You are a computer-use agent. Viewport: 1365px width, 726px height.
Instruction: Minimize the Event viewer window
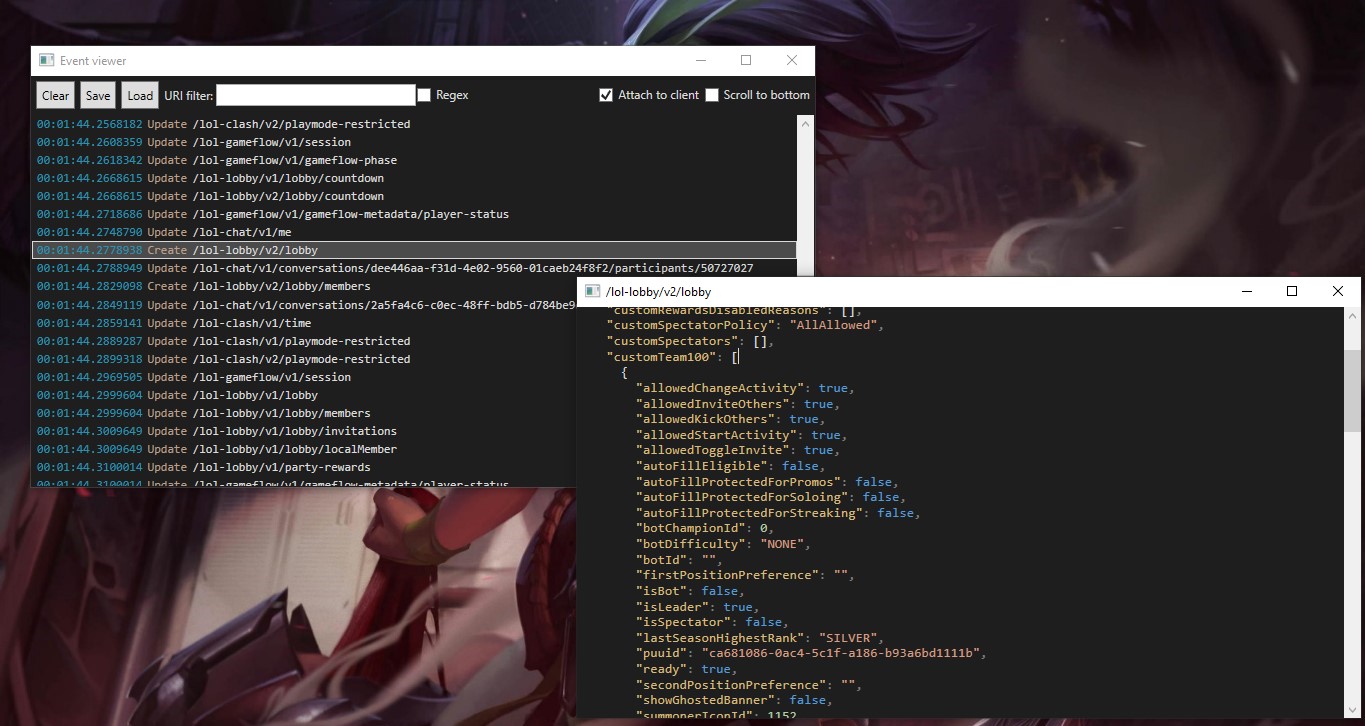click(x=700, y=60)
